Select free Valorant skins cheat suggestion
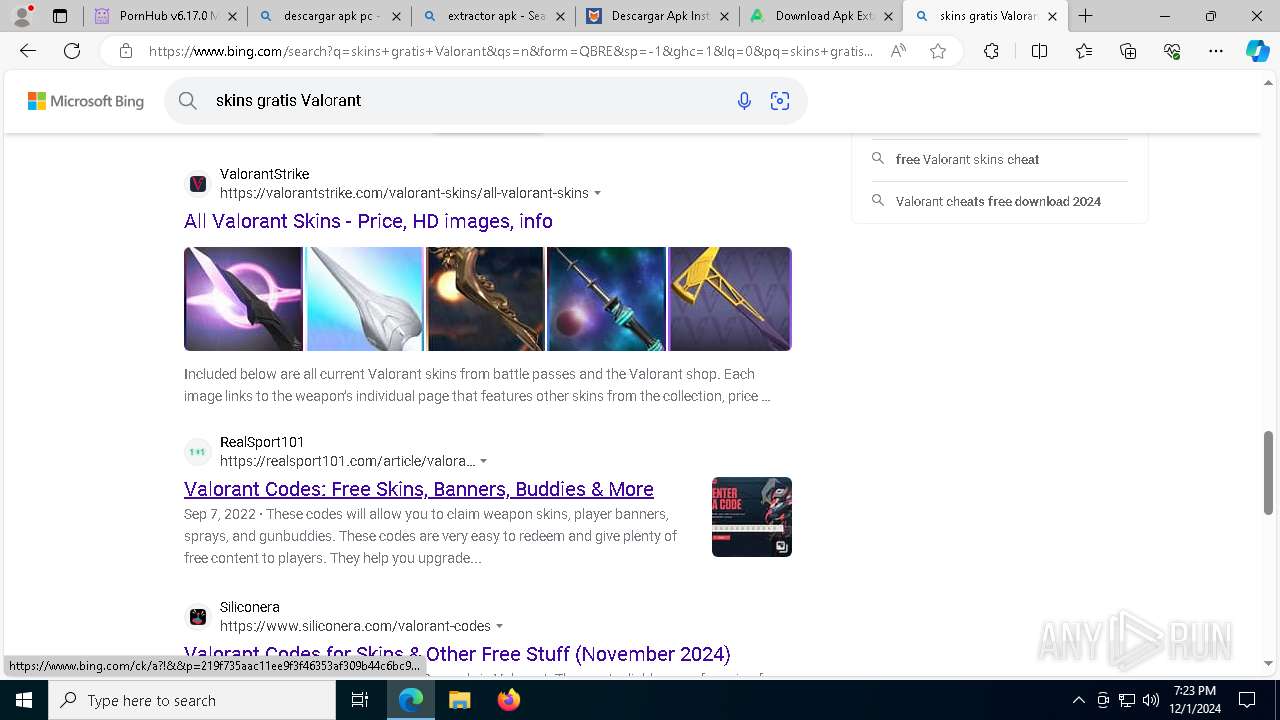The width and height of the screenshot is (1280, 720). [967, 159]
